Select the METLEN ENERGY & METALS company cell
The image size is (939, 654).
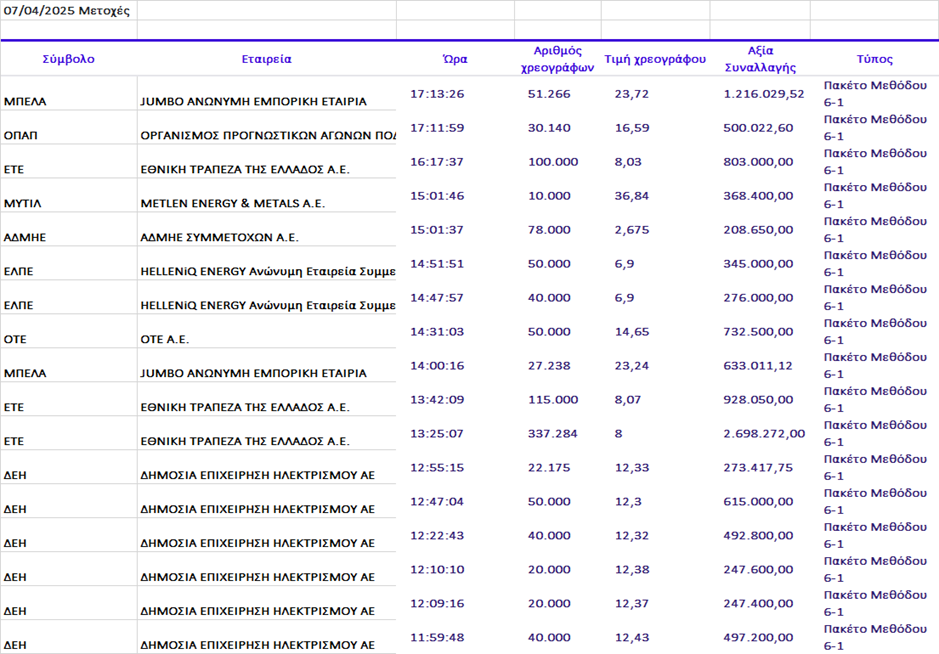coord(233,203)
